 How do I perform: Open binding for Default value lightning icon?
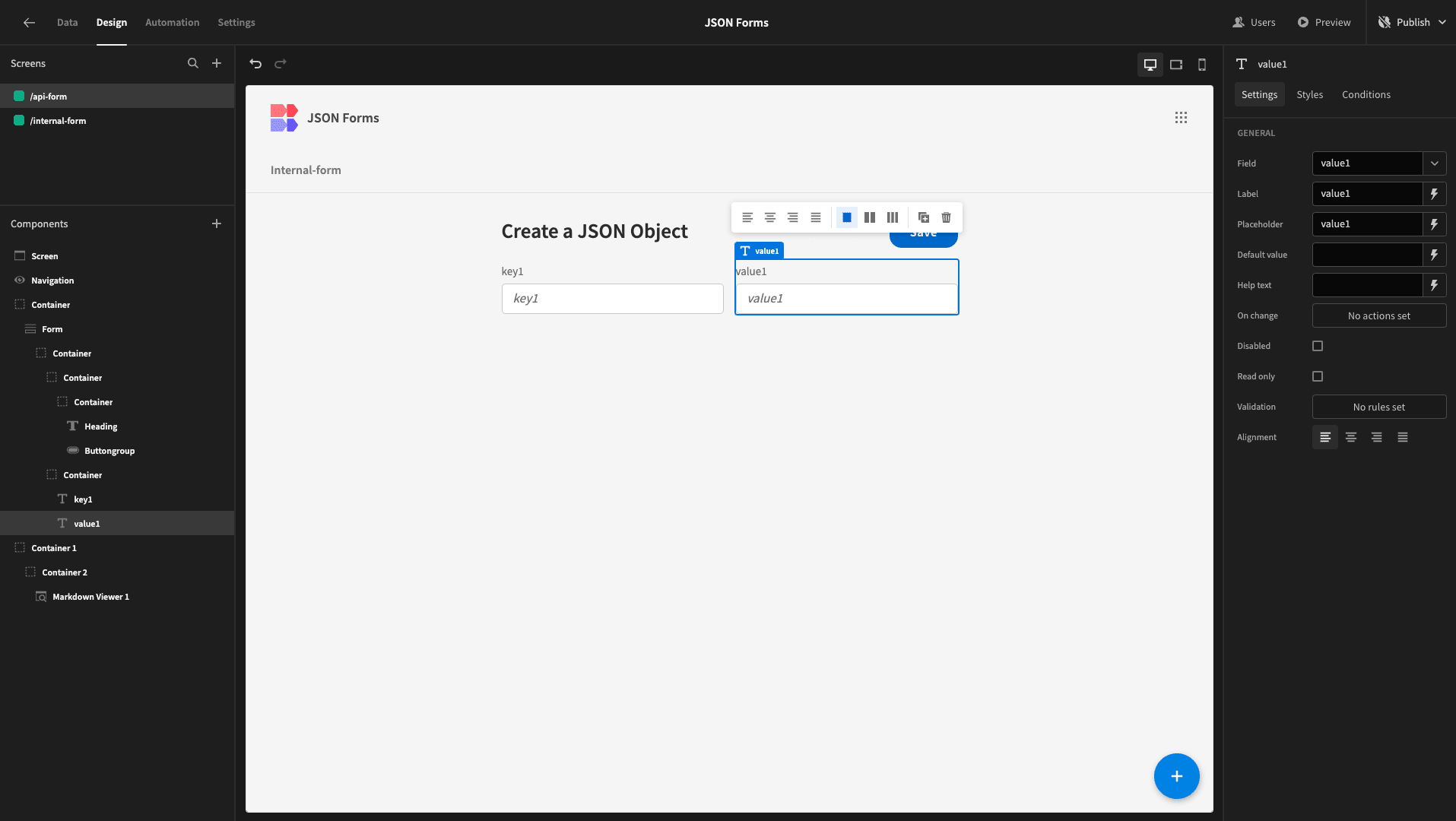pyautogui.click(x=1435, y=255)
